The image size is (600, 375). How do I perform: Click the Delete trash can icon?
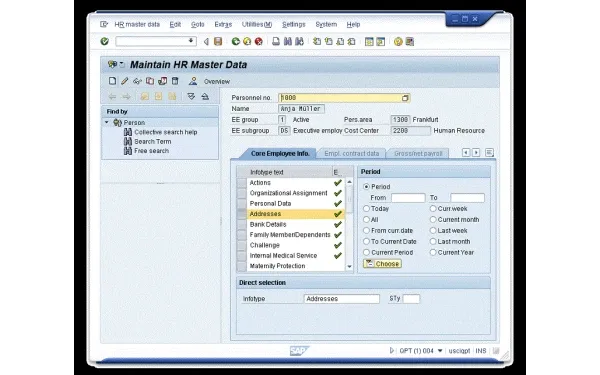(175, 81)
